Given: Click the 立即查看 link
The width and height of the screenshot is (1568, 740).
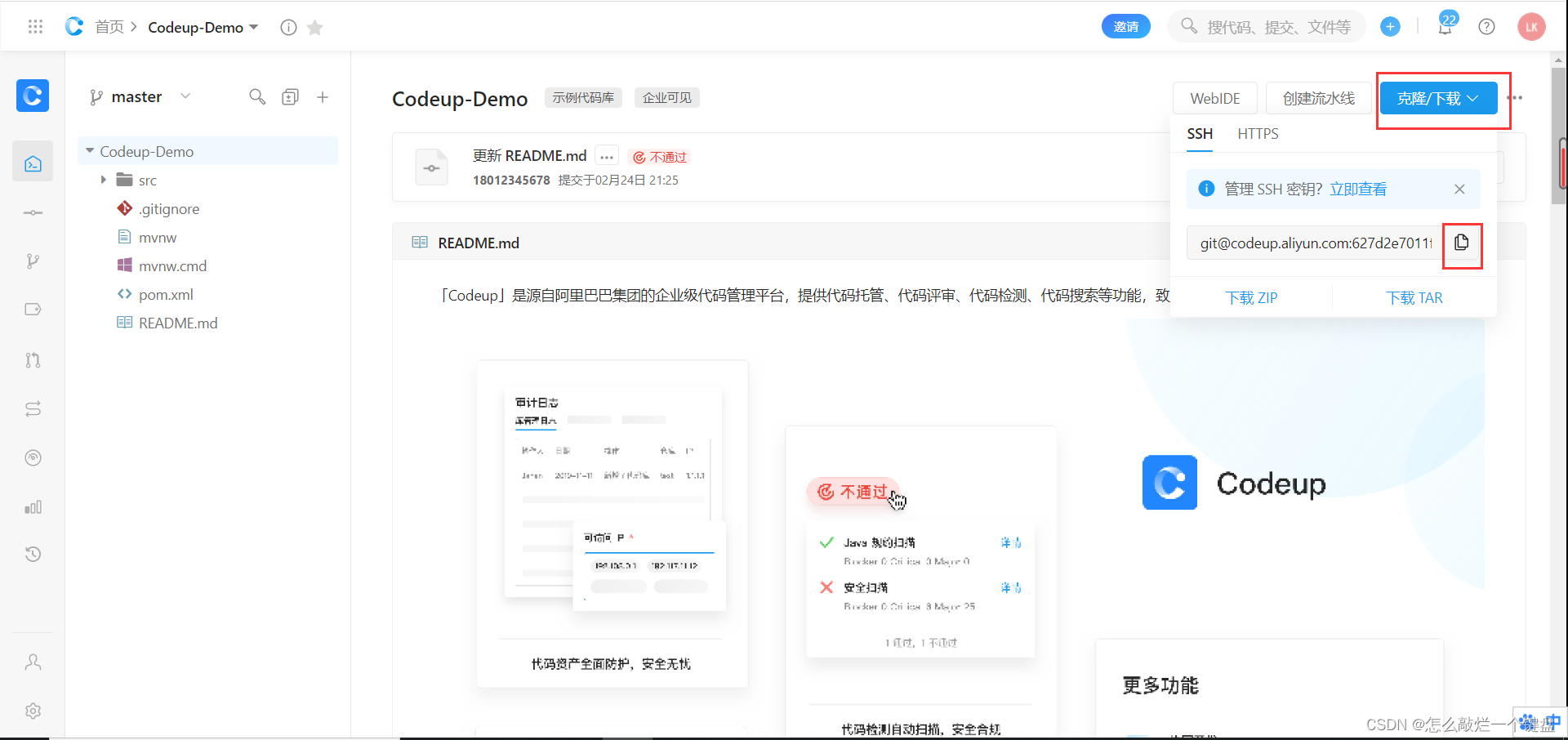Looking at the screenshot, I should [1358, 189].
